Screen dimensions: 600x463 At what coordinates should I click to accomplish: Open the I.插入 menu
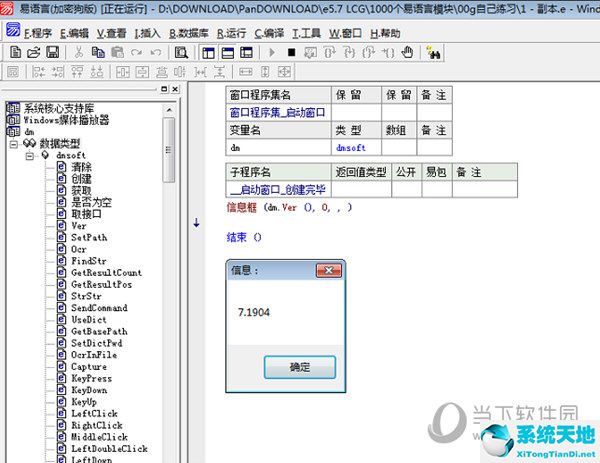[147, 34]
